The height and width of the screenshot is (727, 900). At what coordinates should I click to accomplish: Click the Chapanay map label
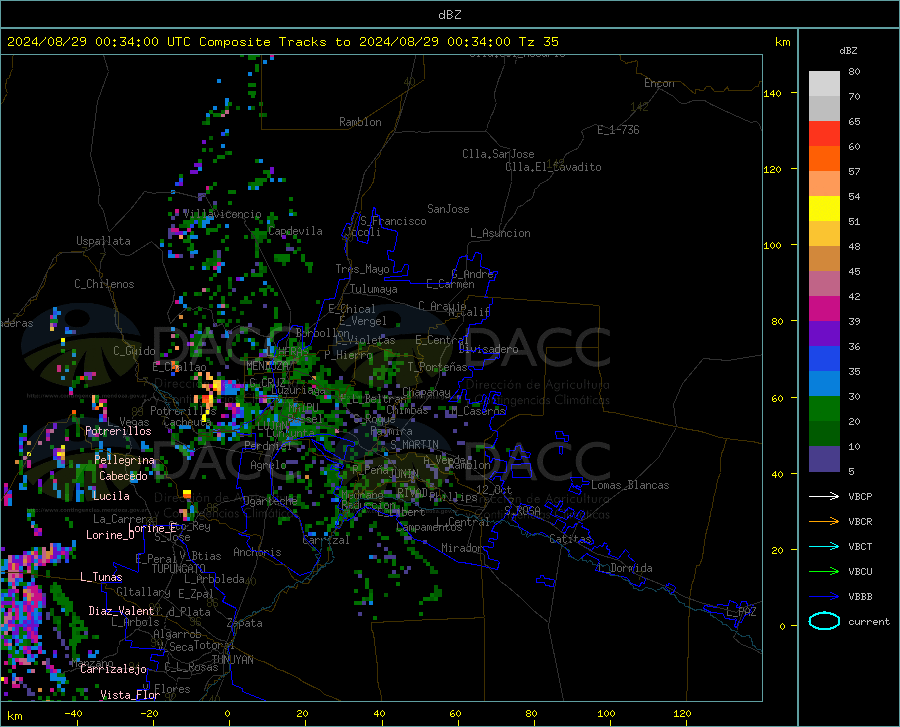(x=426, y=392)
